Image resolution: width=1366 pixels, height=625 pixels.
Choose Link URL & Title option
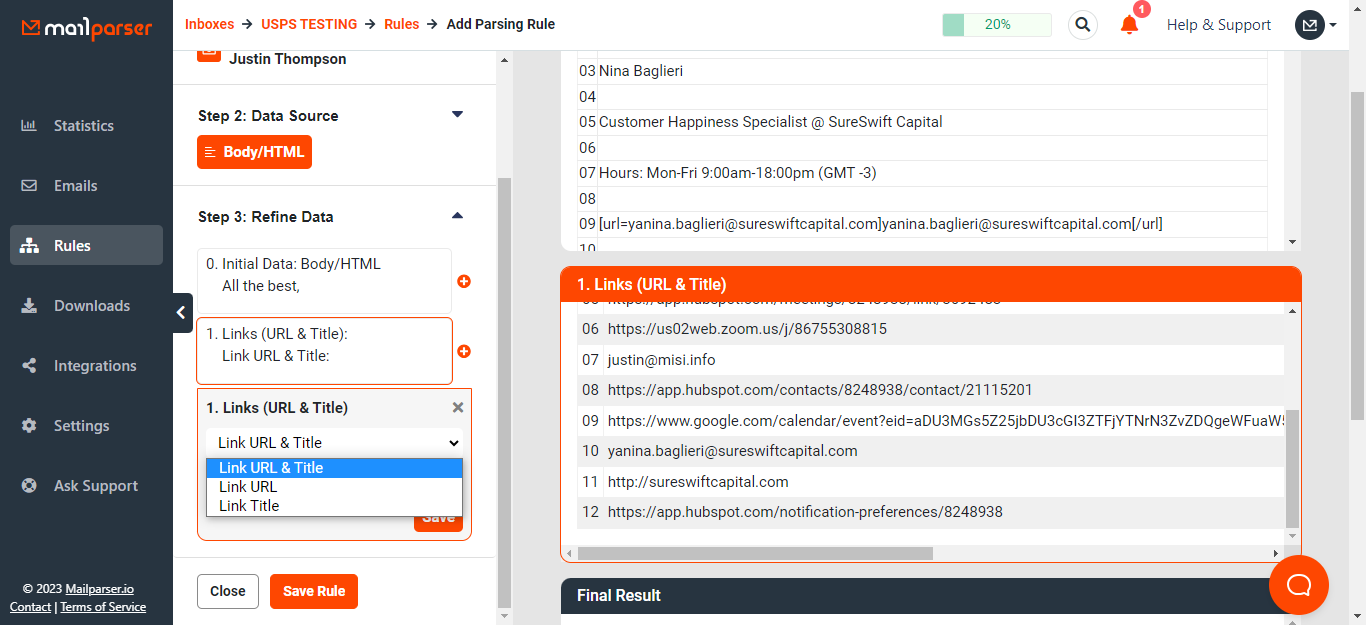334,468
